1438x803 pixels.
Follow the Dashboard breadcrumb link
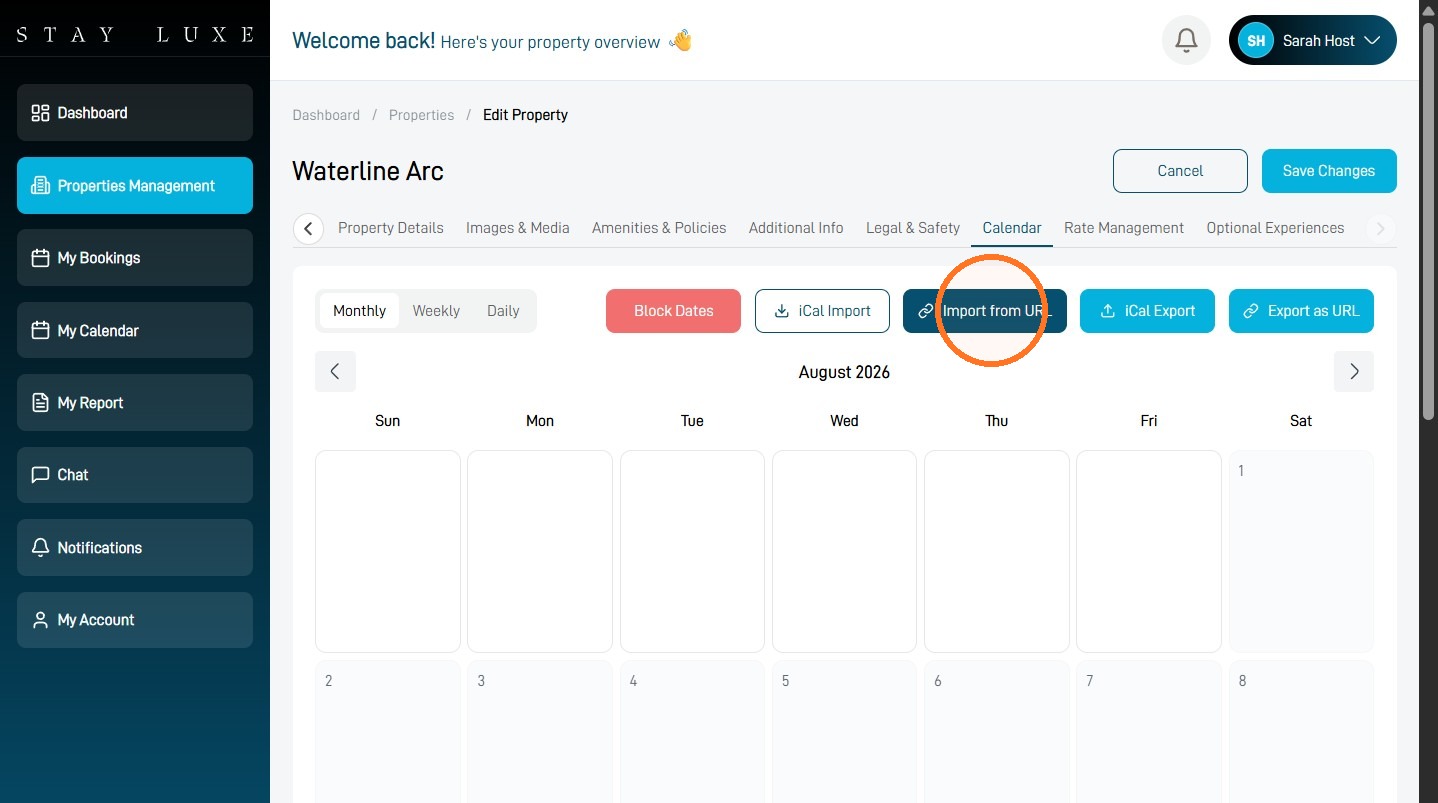[326, 115]
